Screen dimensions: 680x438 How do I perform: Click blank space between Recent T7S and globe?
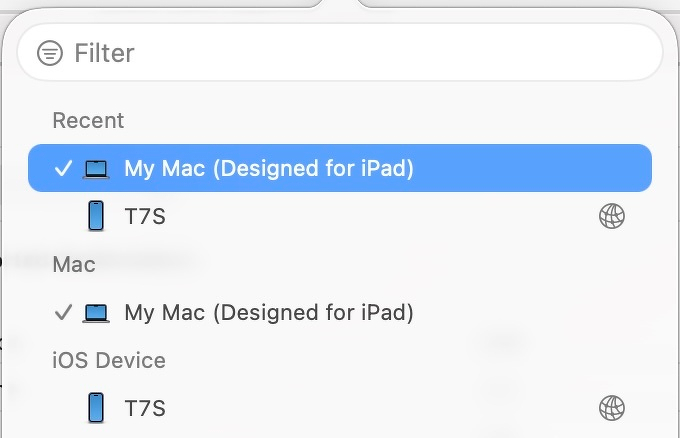click(x=380, y=216)
